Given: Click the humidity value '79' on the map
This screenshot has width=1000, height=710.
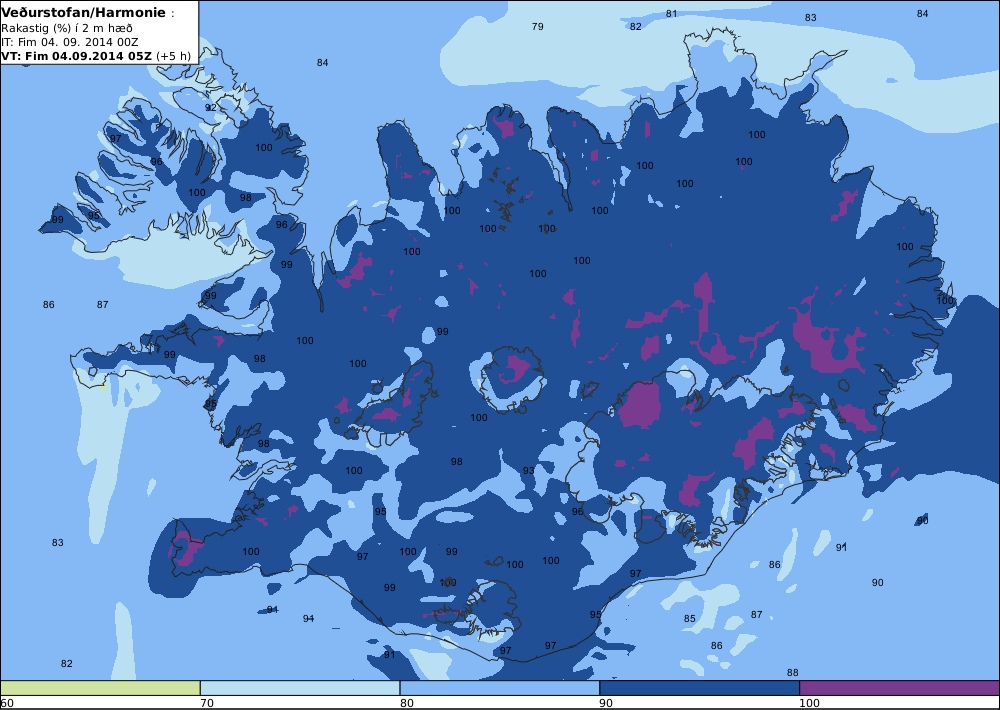Looking at the screenshot, I should pos(538,26).
